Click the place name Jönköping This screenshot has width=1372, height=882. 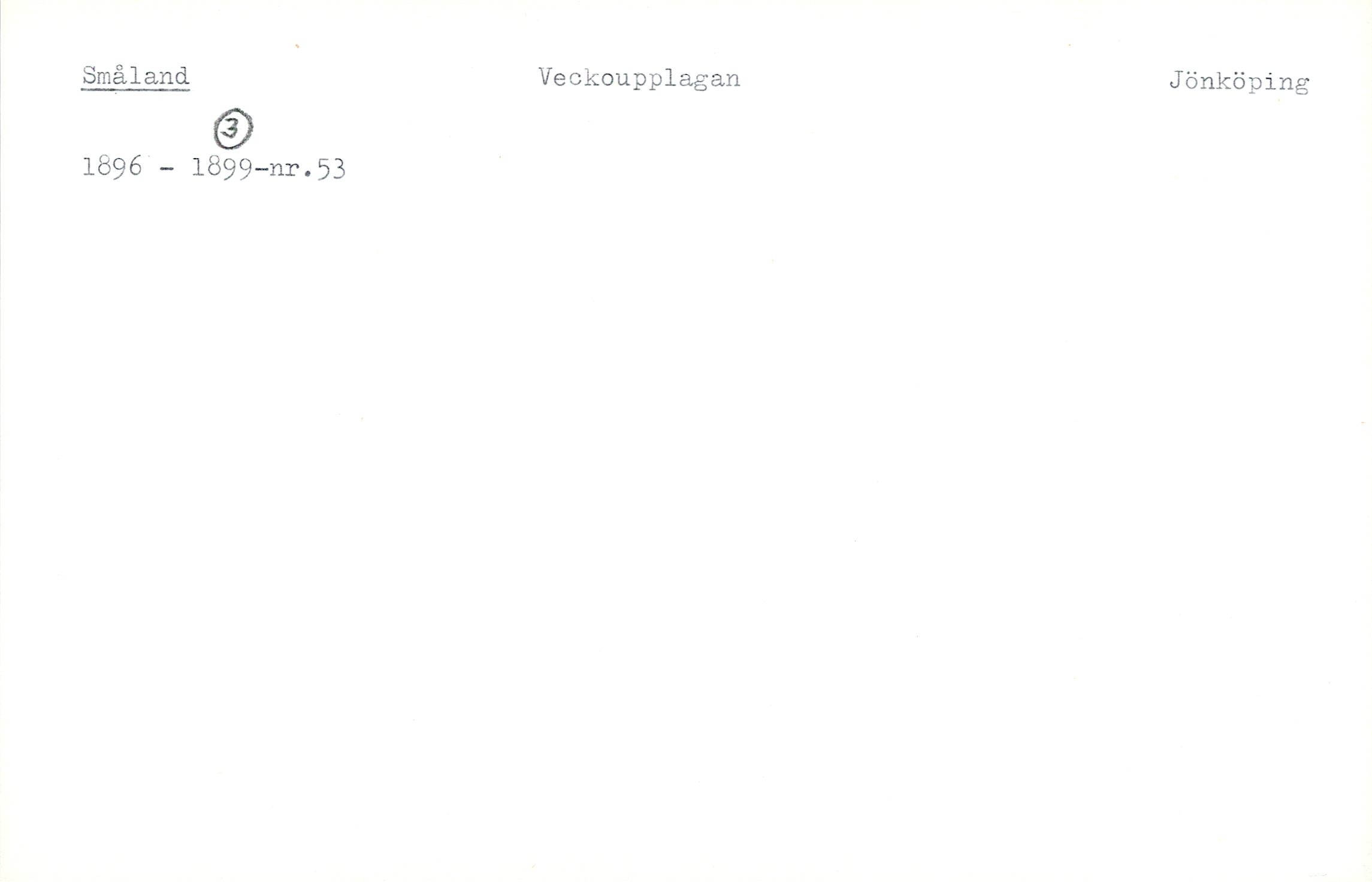pyautogui.click(x=1239, y=82)
